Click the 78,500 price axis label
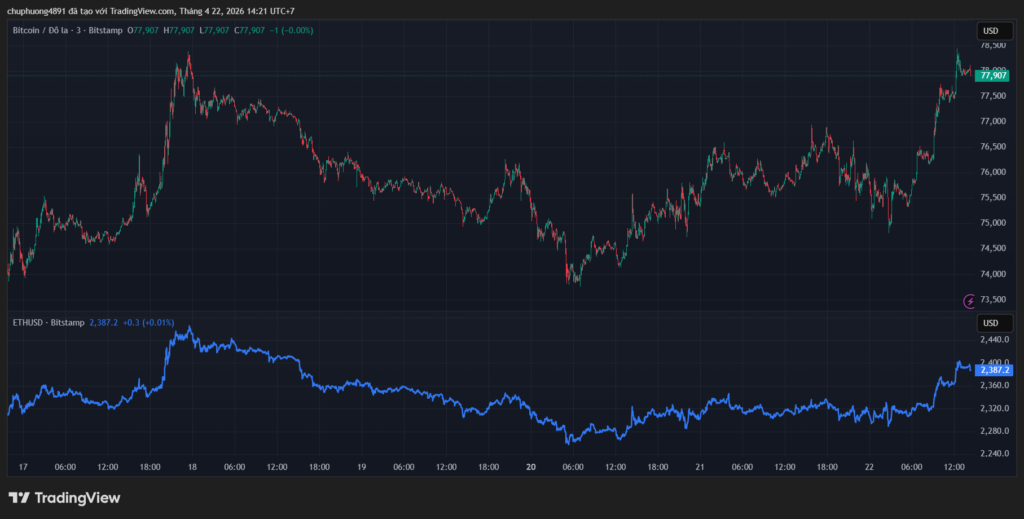Viewport: 1024px width, 519px height. point(993,46)
